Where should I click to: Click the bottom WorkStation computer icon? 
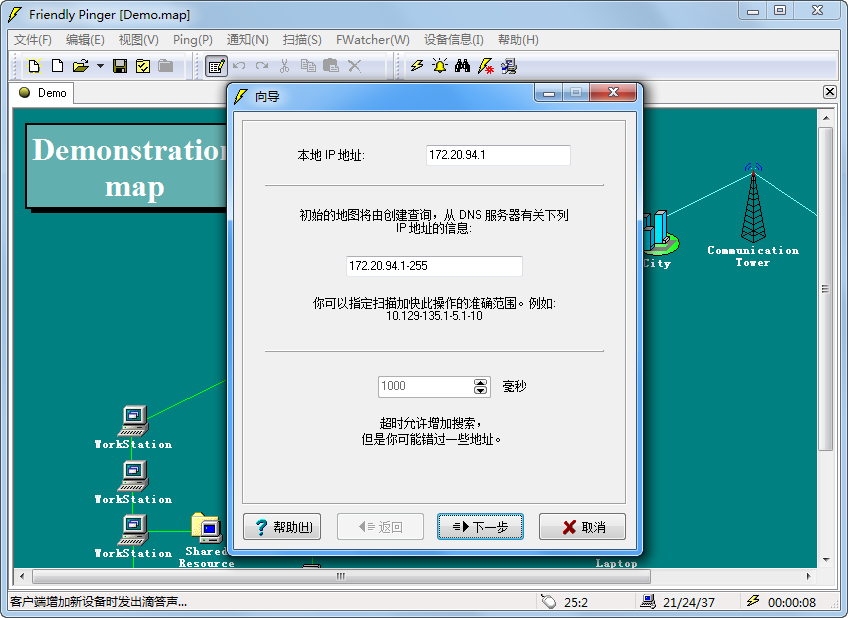(134, 530)
